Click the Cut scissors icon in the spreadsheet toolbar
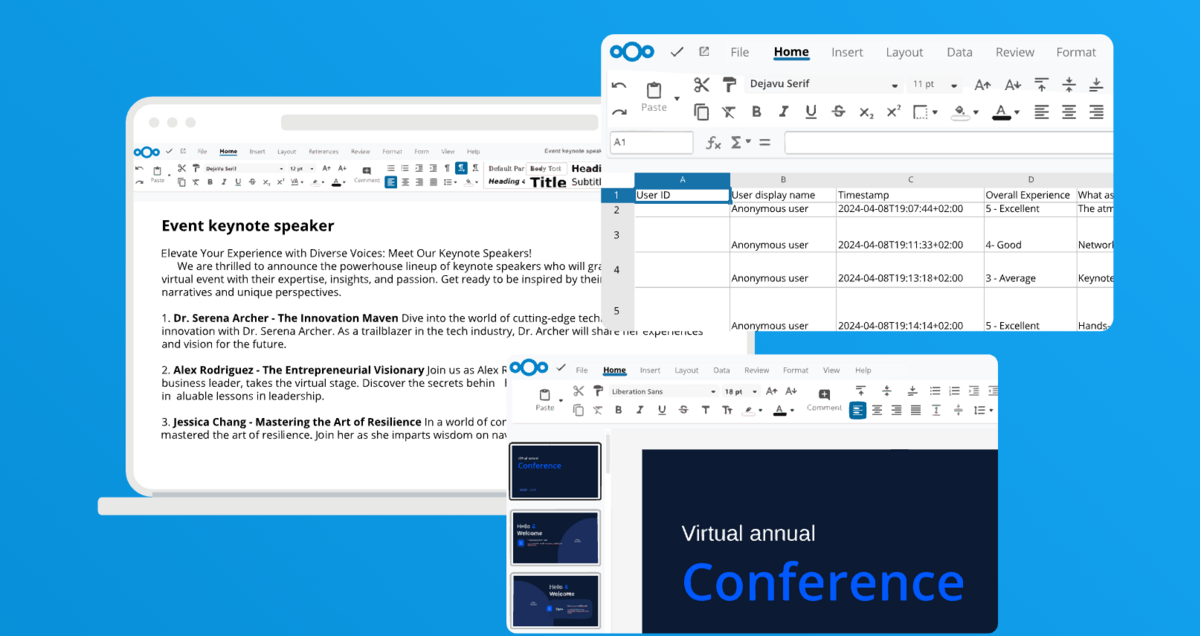 pos(702,84)
